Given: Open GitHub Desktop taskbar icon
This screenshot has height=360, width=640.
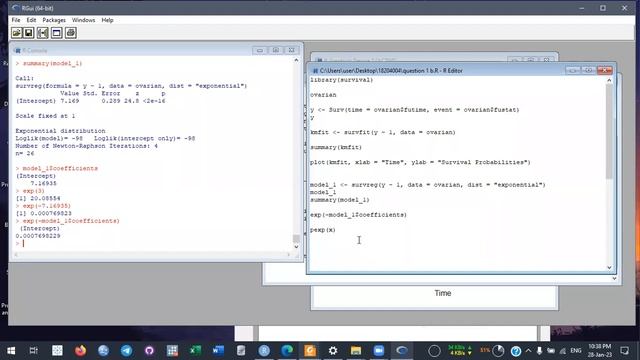Looking at the screenshot, I should [x=149, y=351].
